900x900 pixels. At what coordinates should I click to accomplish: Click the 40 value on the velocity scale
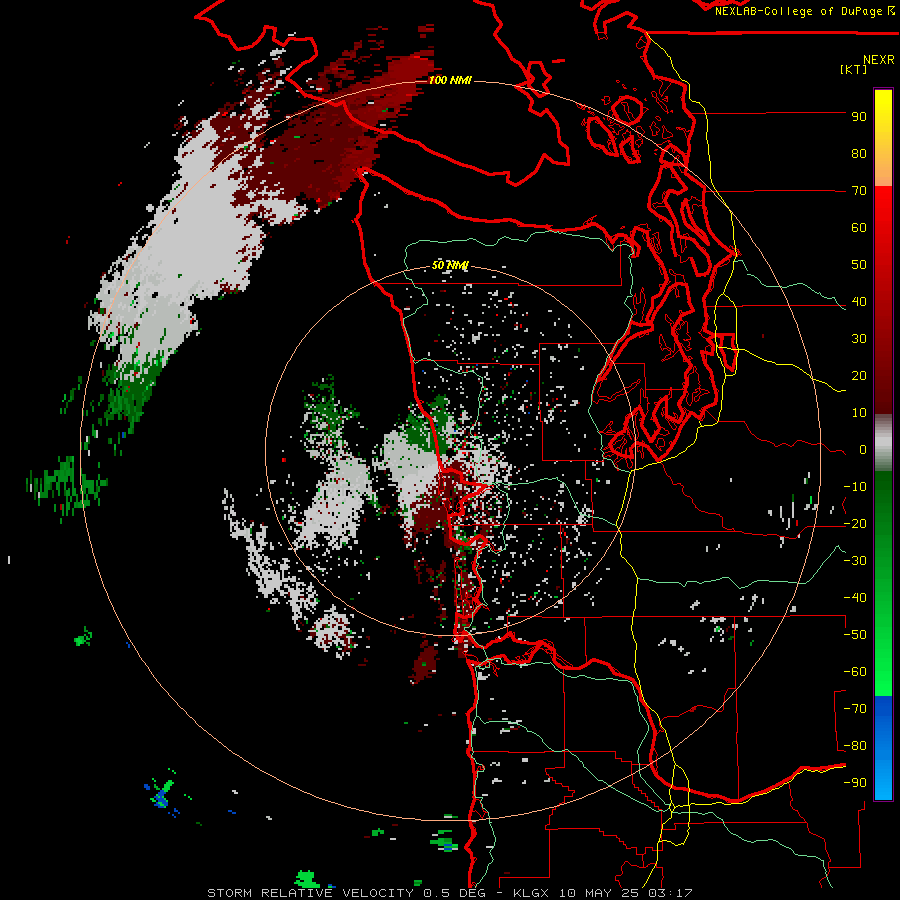click(x=859, y=301)
